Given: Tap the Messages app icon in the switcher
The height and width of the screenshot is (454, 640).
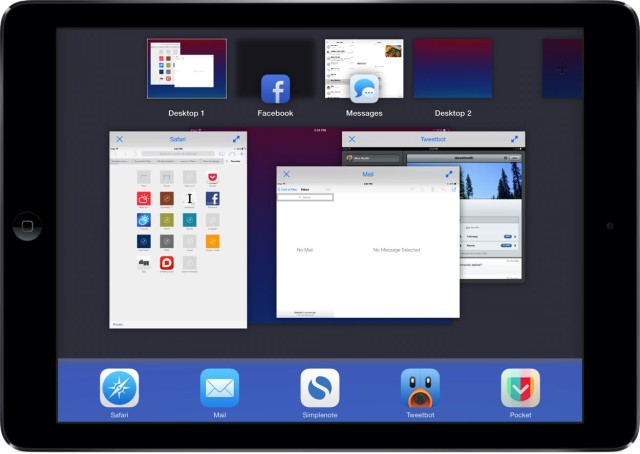Looking at the screenshot, I should click(x=364, y=89).
